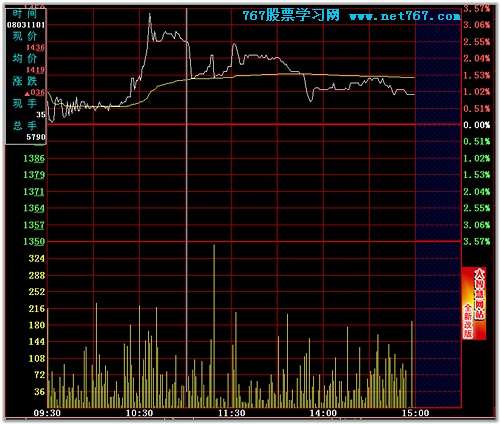
Task: Open the www.net767.com watermark link
Action: tap(405, 16)
